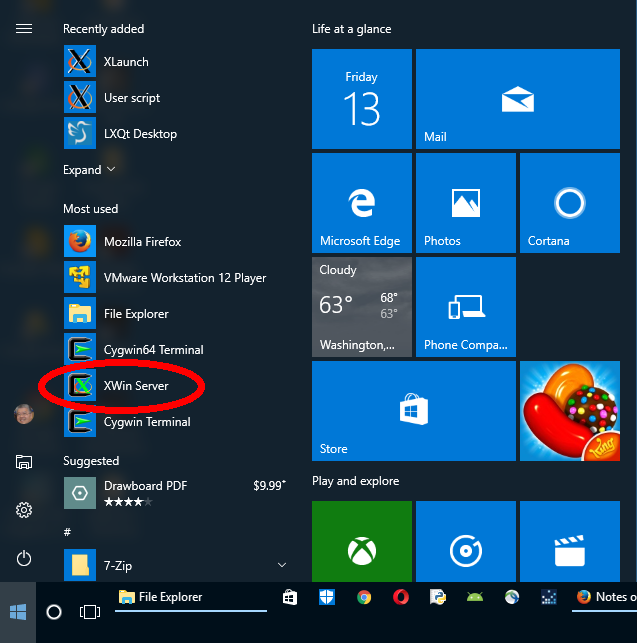637x643 pixels.
Task: Expand the Recently added list
Action: click(89, 170)
